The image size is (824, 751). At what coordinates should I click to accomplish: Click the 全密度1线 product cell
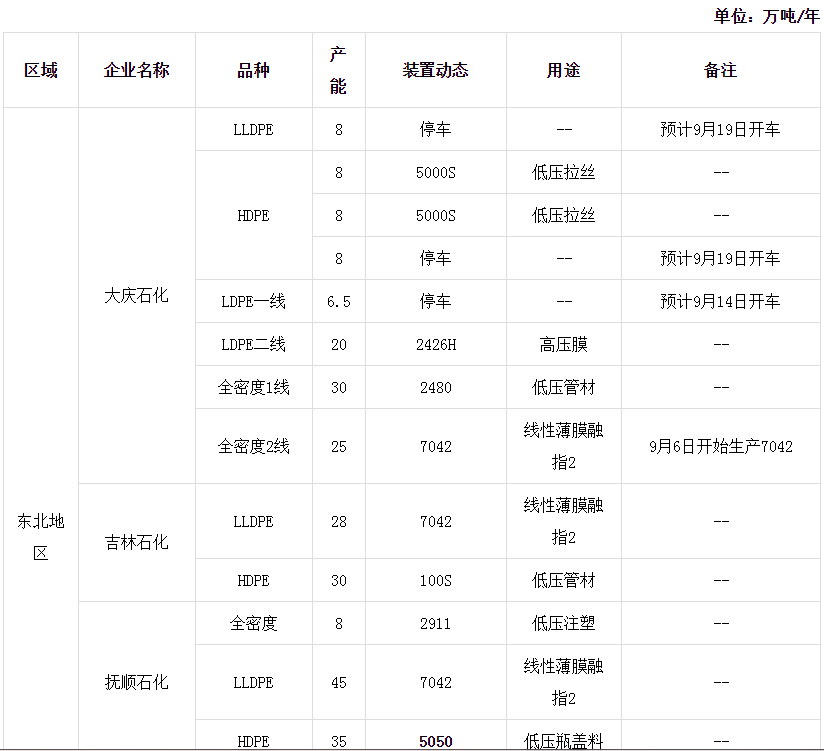point(253,388)
